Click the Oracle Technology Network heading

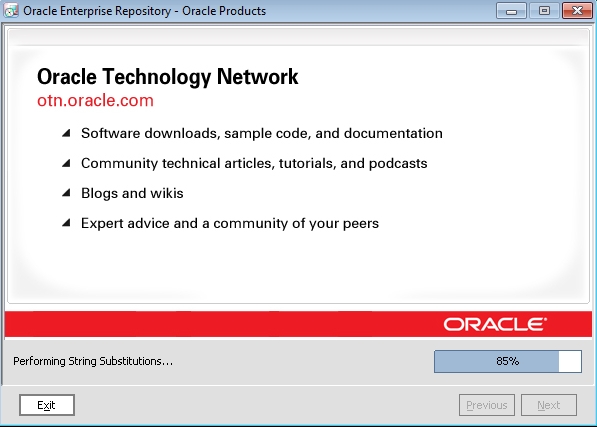(168, 77)
